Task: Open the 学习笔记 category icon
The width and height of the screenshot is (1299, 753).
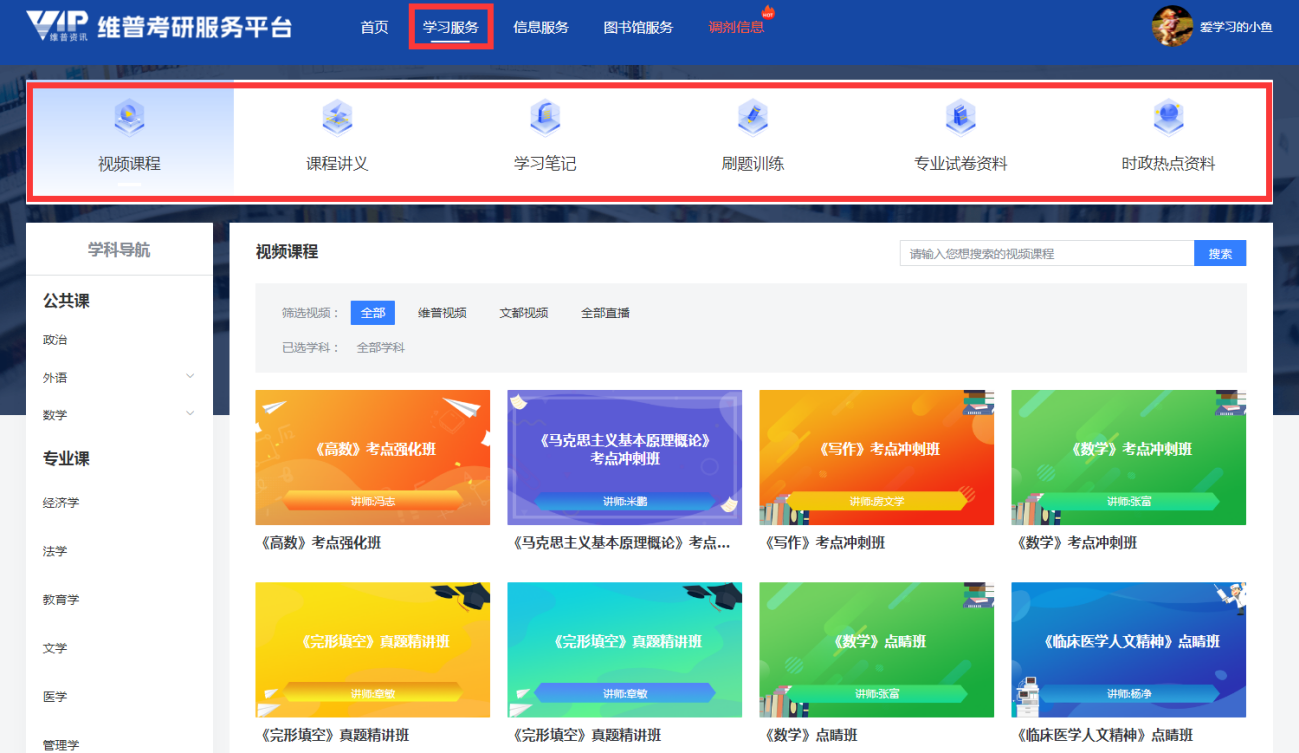Action: (x=545, y=118)
